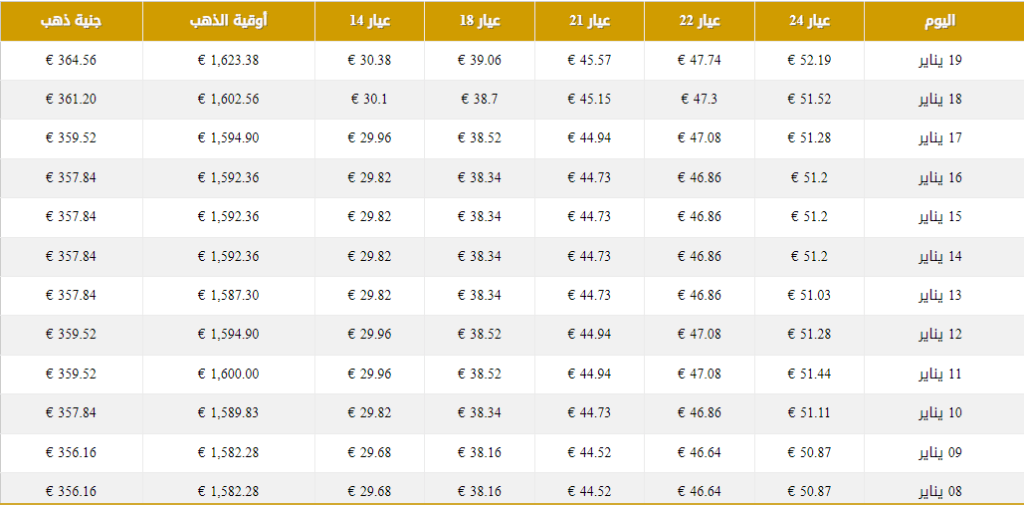
Task: Select the 18 يناير date cell
Action: (x=940, y=99)
